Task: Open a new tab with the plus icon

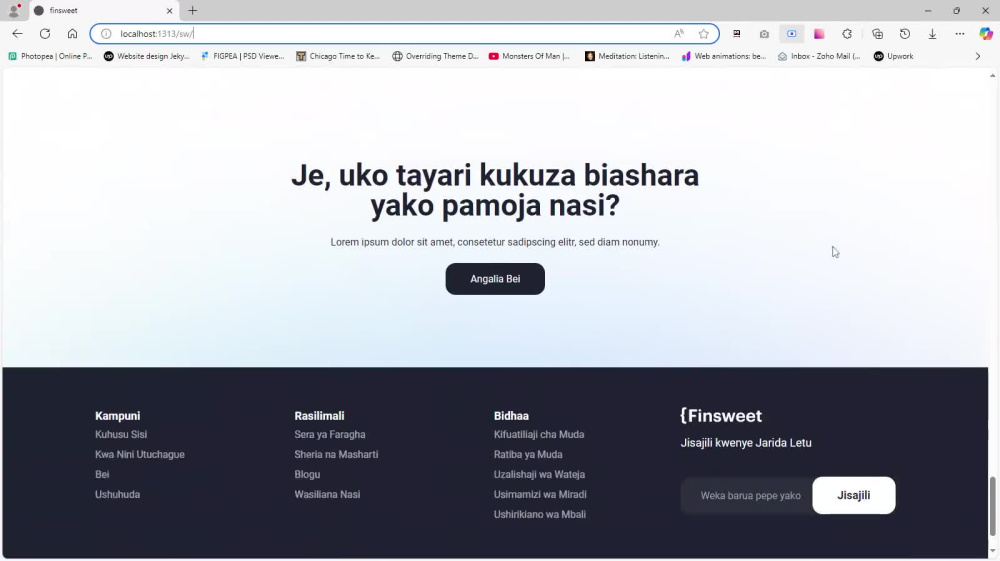Action: tap(193, 10)
